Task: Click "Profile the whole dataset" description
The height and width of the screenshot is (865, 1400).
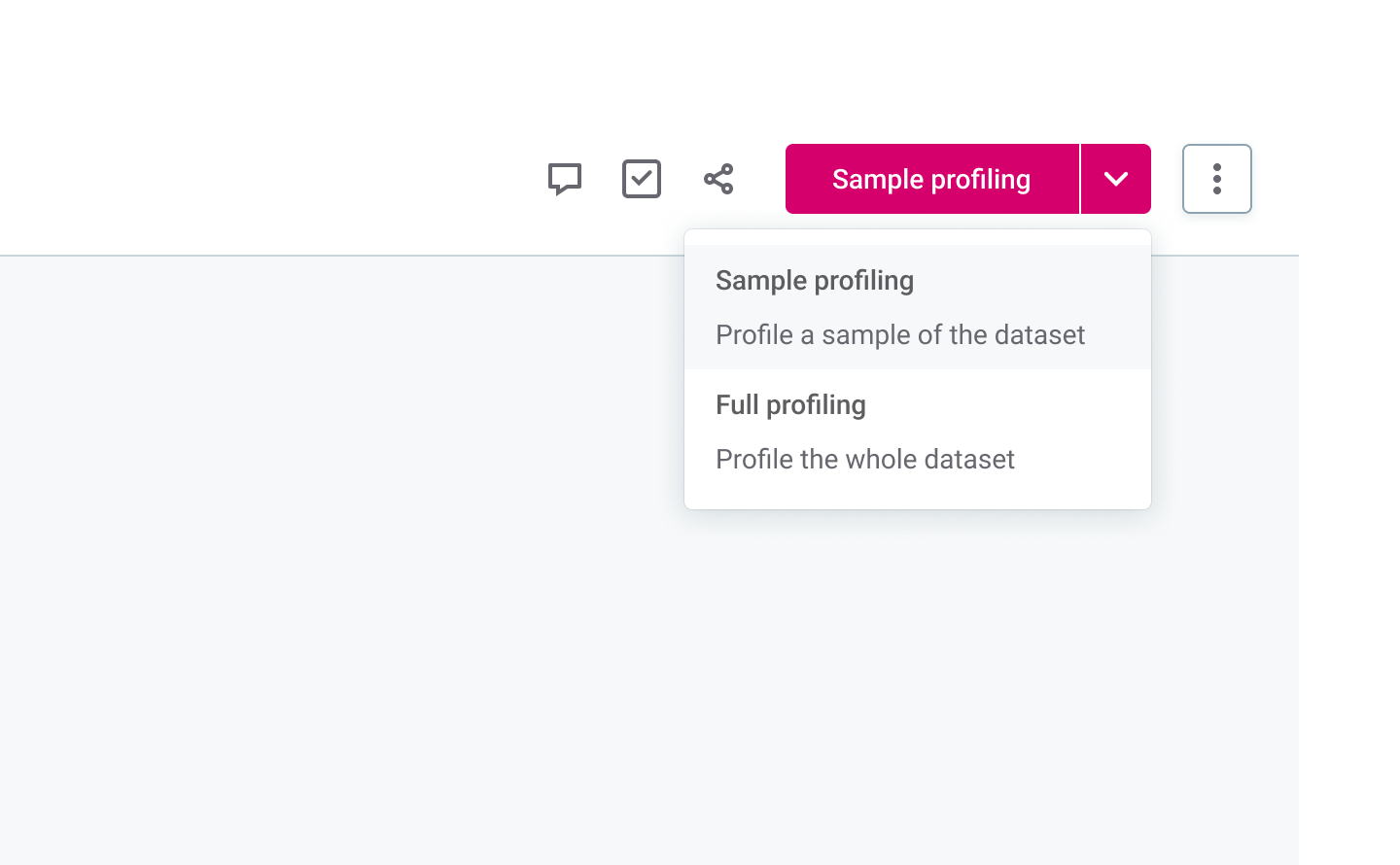Action: click(x=865, y=460)
